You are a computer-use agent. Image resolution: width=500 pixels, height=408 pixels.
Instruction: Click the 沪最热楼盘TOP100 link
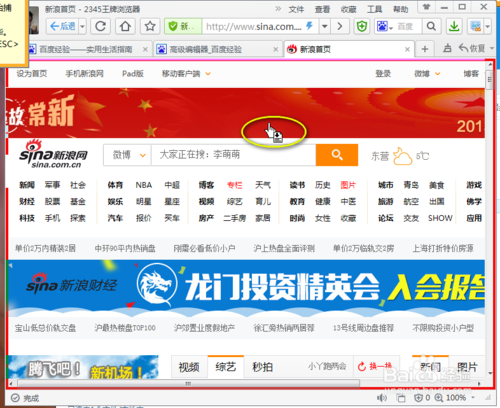click(125, 328)
